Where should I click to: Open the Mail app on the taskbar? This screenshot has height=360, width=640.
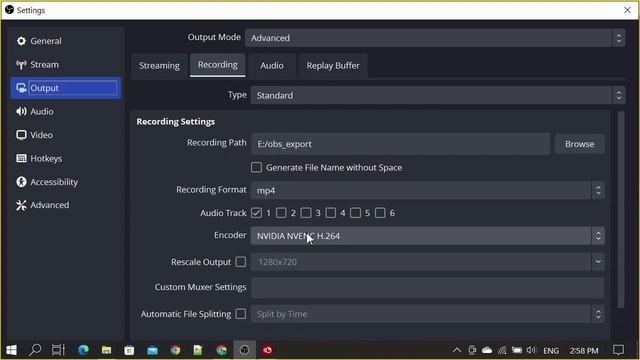click(152, 350)
